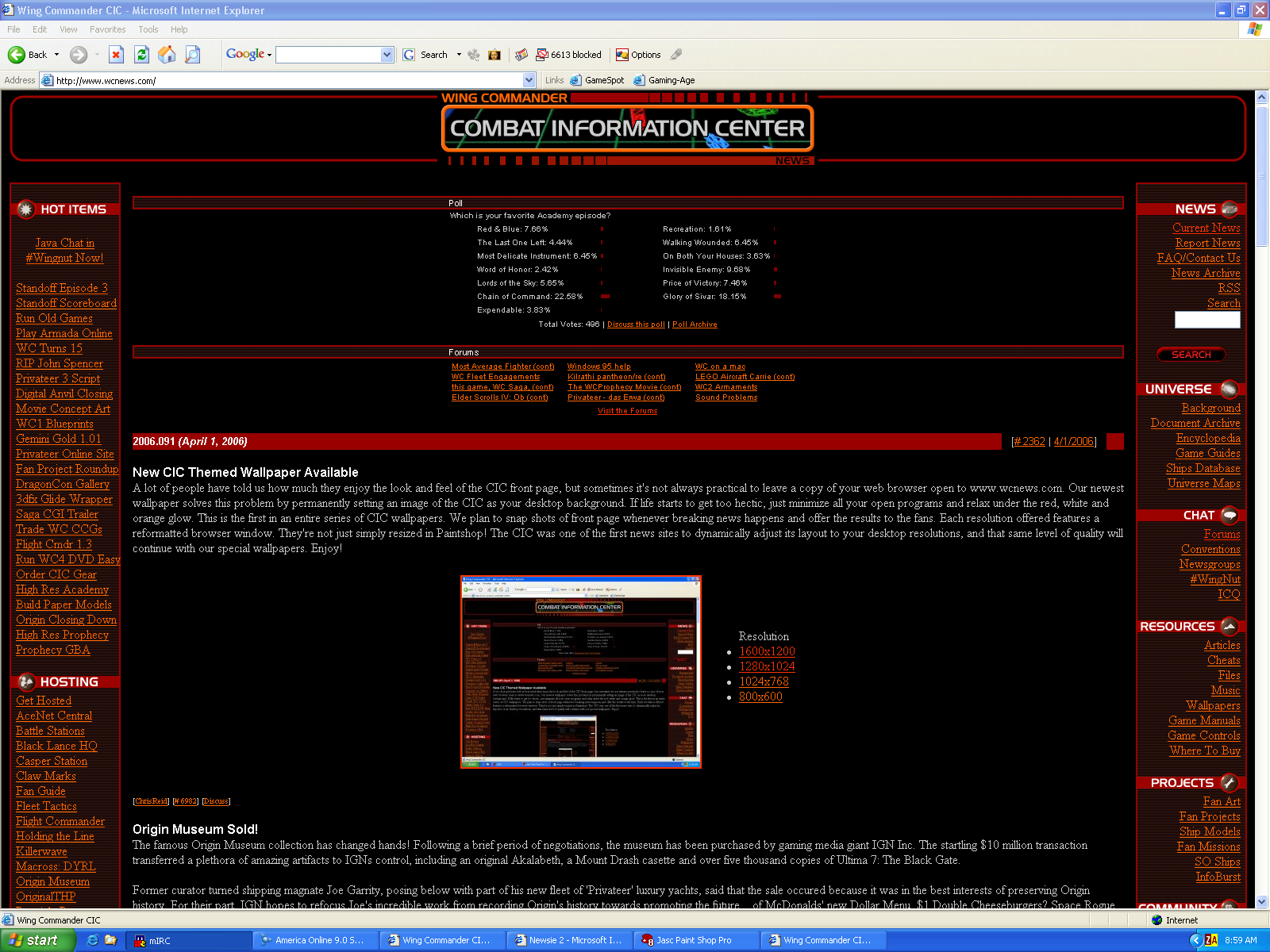Image resolution: width=1270 pixels, height=952 pixels.
Task: Click the site search text field
Action: tap(1206, 320)
